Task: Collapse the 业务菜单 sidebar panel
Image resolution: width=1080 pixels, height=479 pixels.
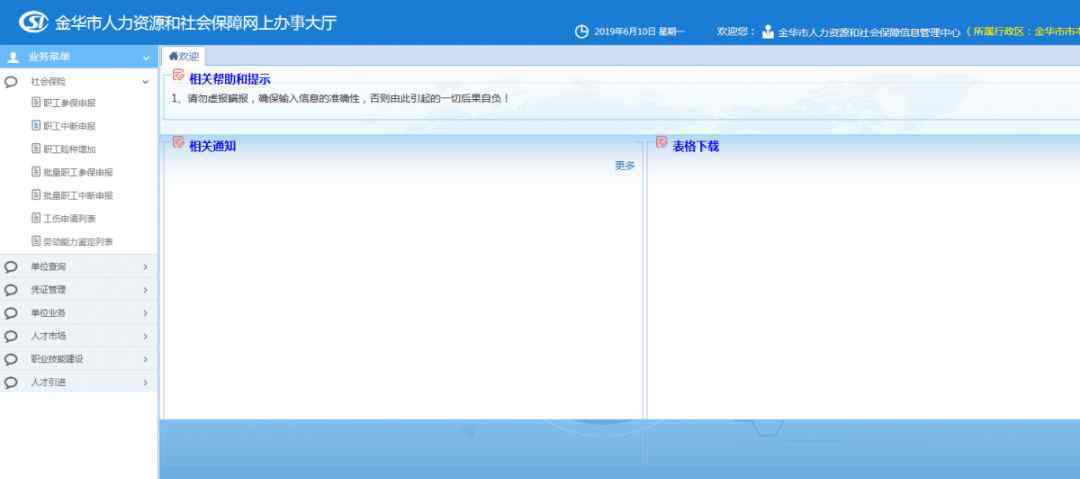Action: coord(146,58)
